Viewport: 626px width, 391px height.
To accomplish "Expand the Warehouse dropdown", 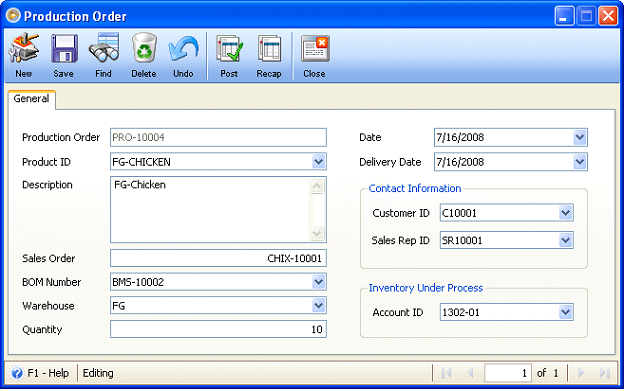I will 318,306.
